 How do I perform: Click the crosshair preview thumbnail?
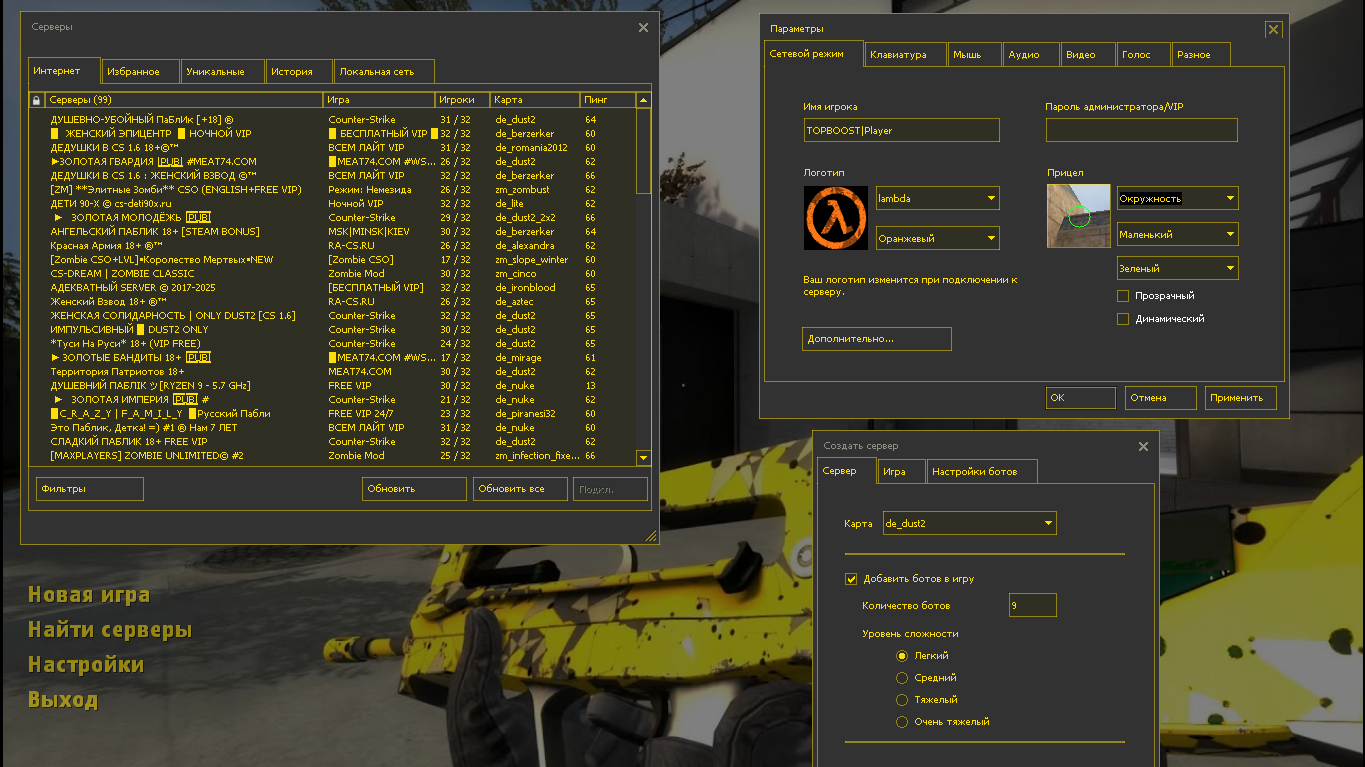(x=1078, y=216)
